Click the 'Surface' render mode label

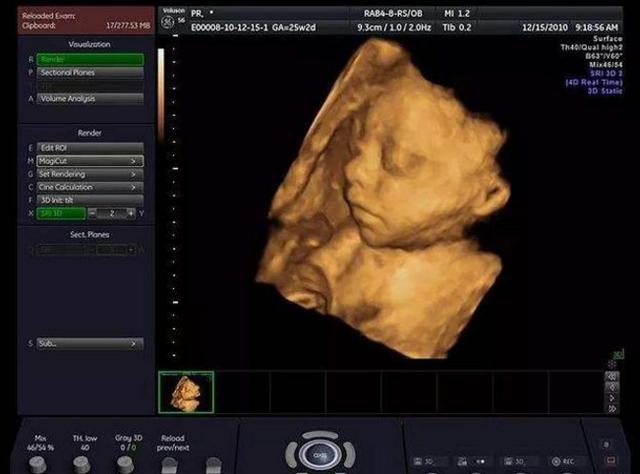(608, 39)
